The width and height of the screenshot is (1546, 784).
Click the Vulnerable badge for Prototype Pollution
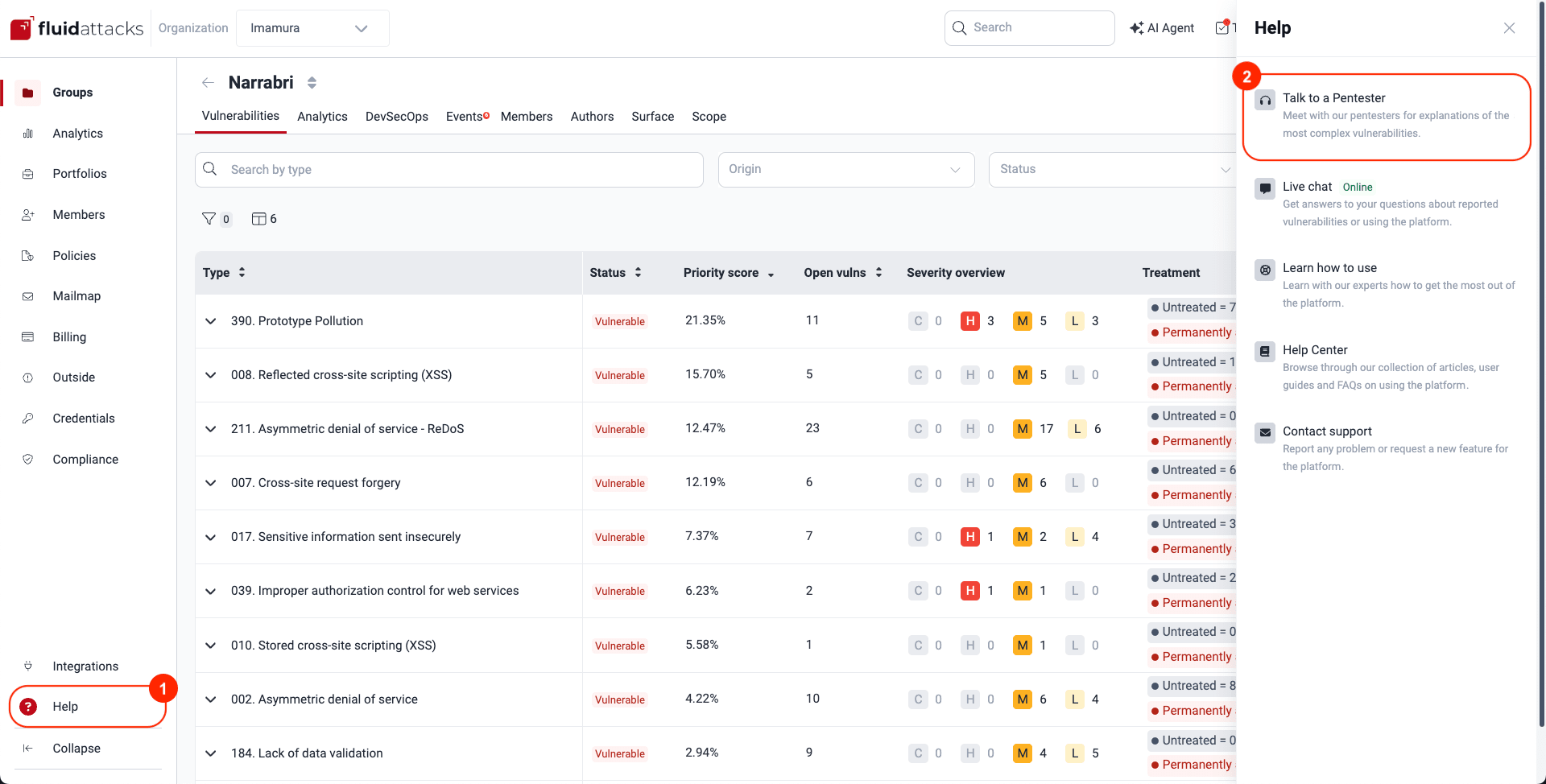(620, 321)
